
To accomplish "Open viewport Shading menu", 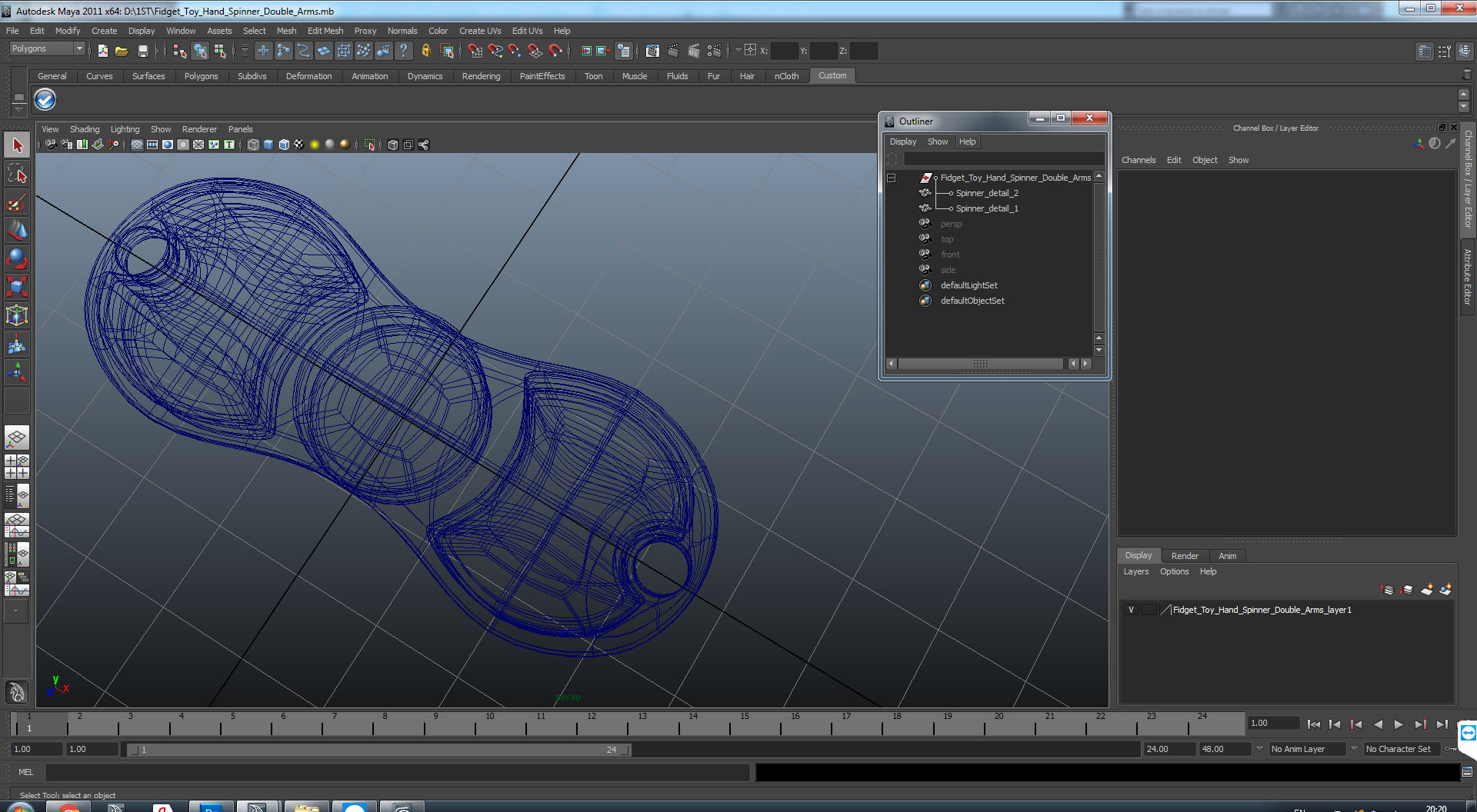I will click(85, 129).
